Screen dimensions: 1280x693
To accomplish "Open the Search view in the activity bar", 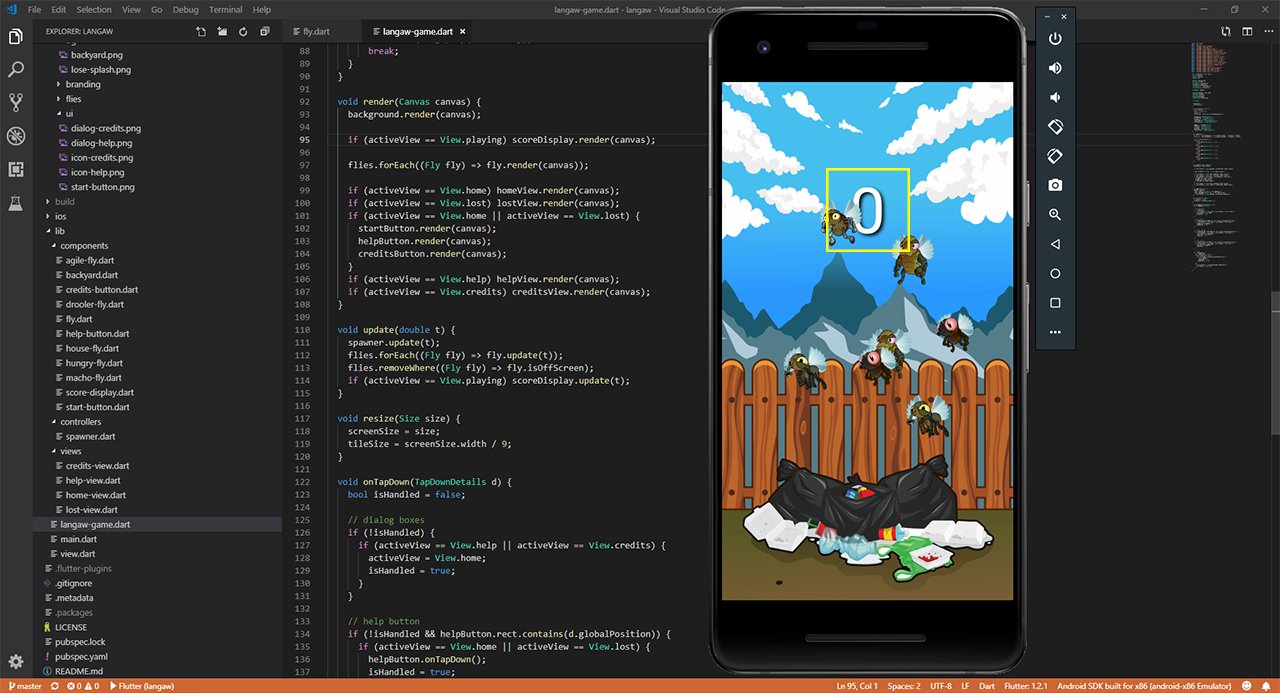I will 15,70.
